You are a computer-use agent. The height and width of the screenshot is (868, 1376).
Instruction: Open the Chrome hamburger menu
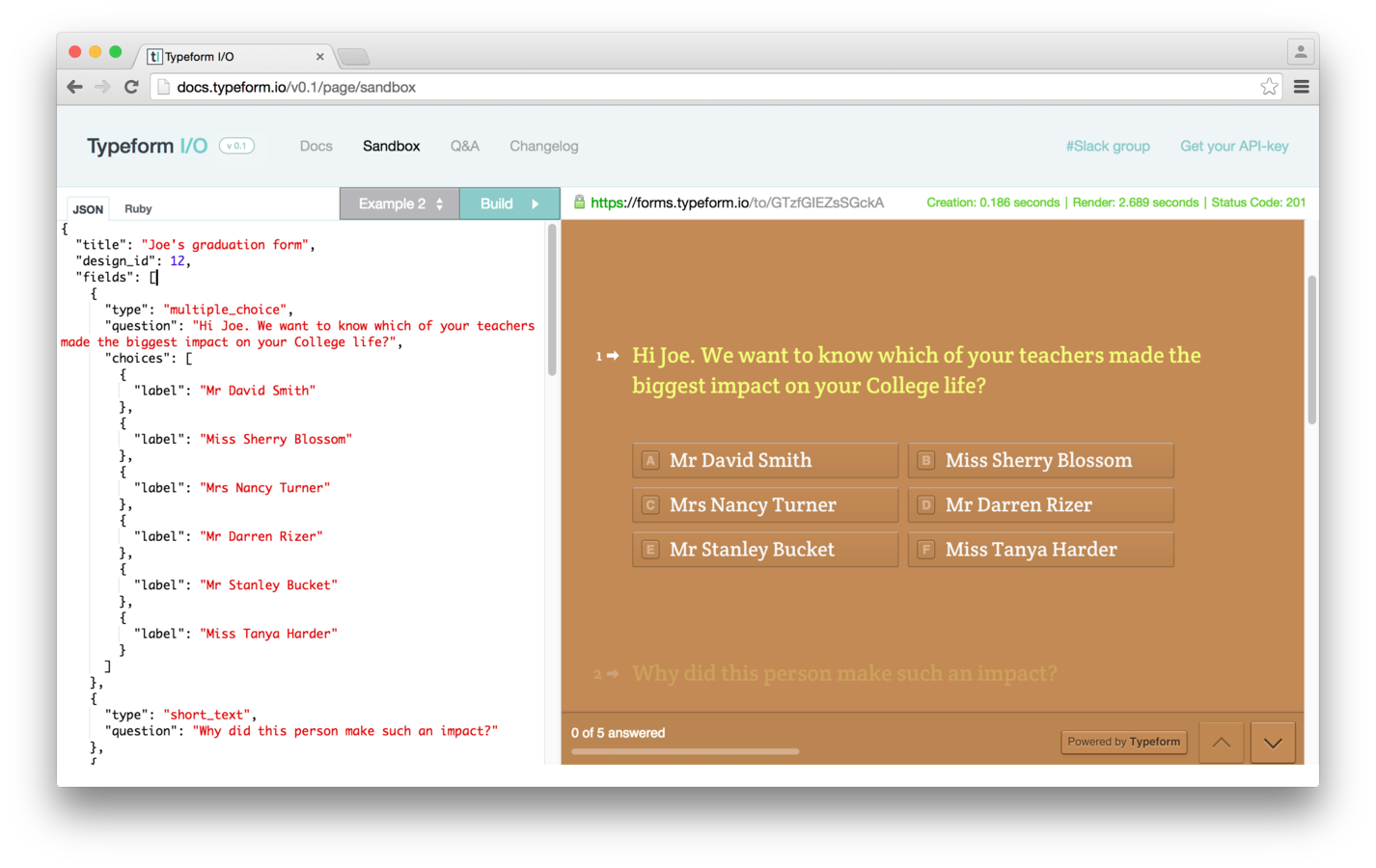[x=1301, y=87]
